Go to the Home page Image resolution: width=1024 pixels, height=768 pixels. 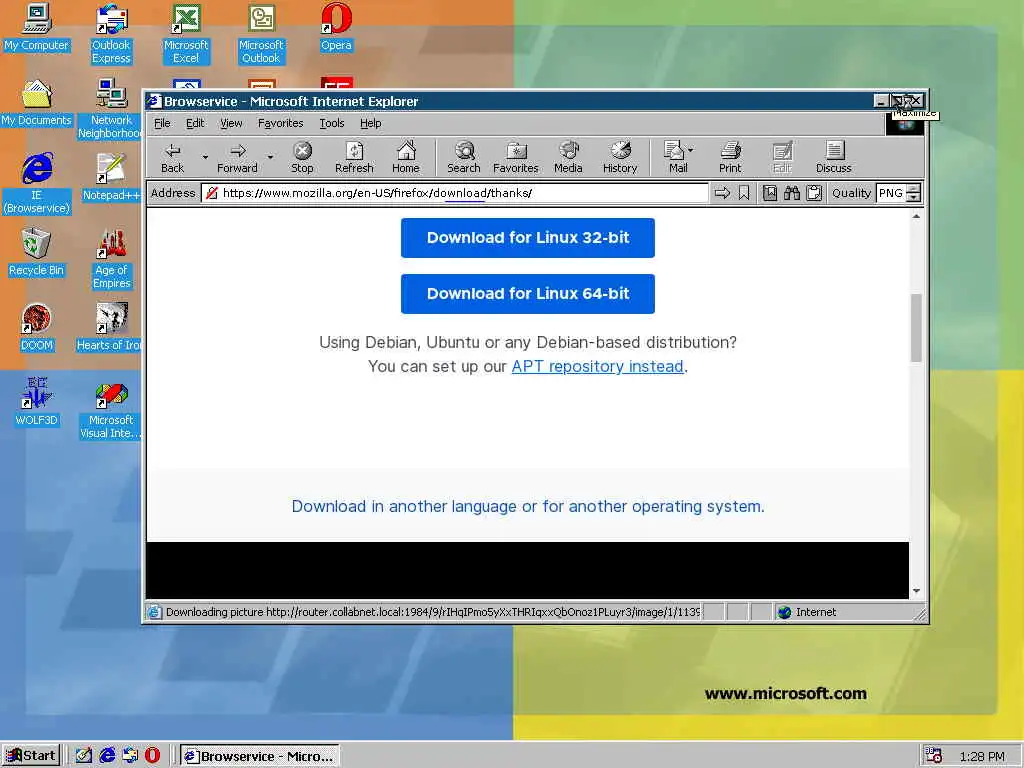click(406, 157)
